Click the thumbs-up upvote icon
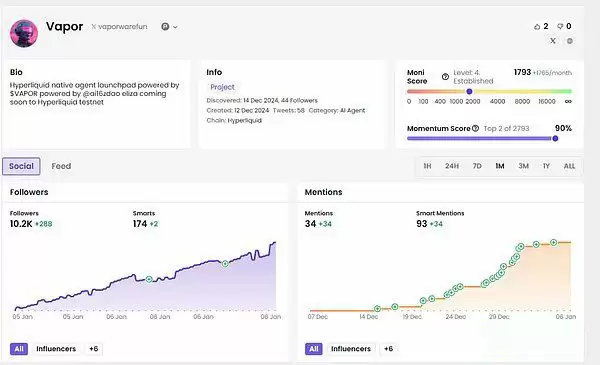 coord(537,26)
